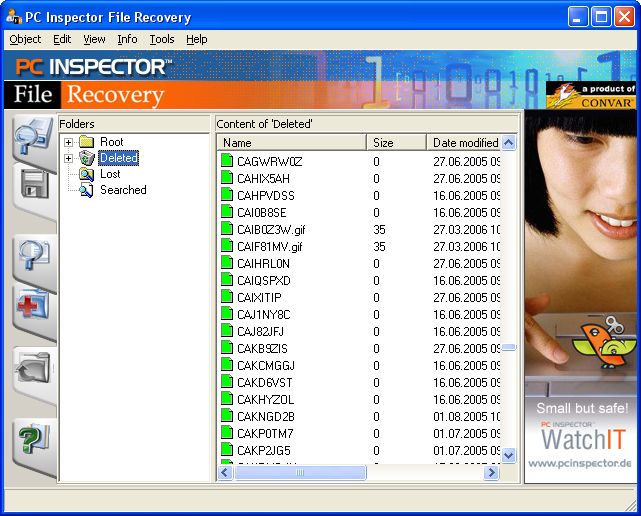Click green file icon beside CAJ1NY8C

point(227,314)
